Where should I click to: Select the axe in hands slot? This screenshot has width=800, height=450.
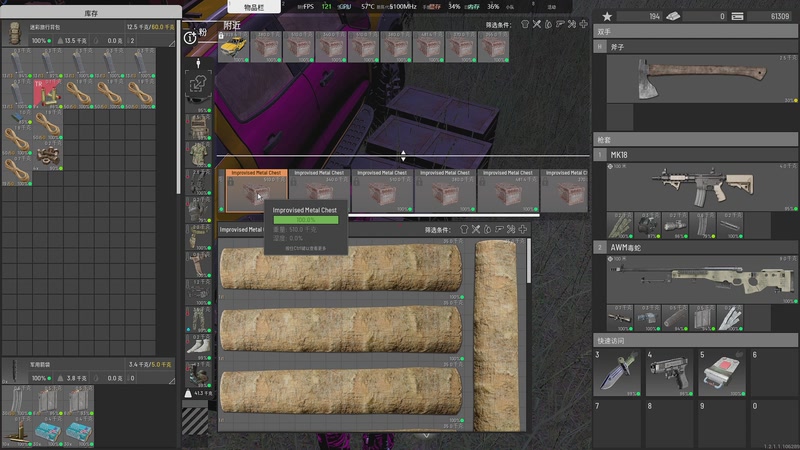(x=702, y=78)
